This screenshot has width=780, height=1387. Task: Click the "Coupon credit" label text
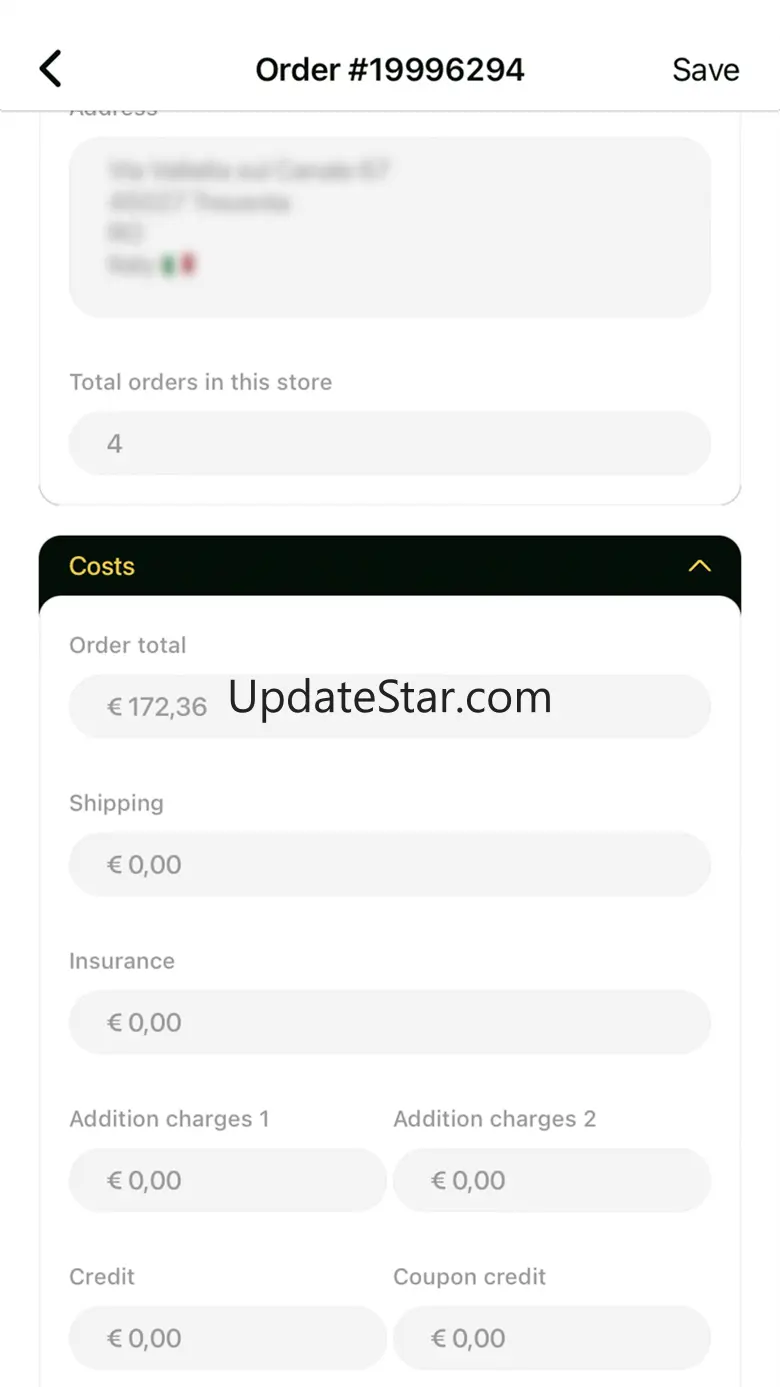click(470, 1277)
